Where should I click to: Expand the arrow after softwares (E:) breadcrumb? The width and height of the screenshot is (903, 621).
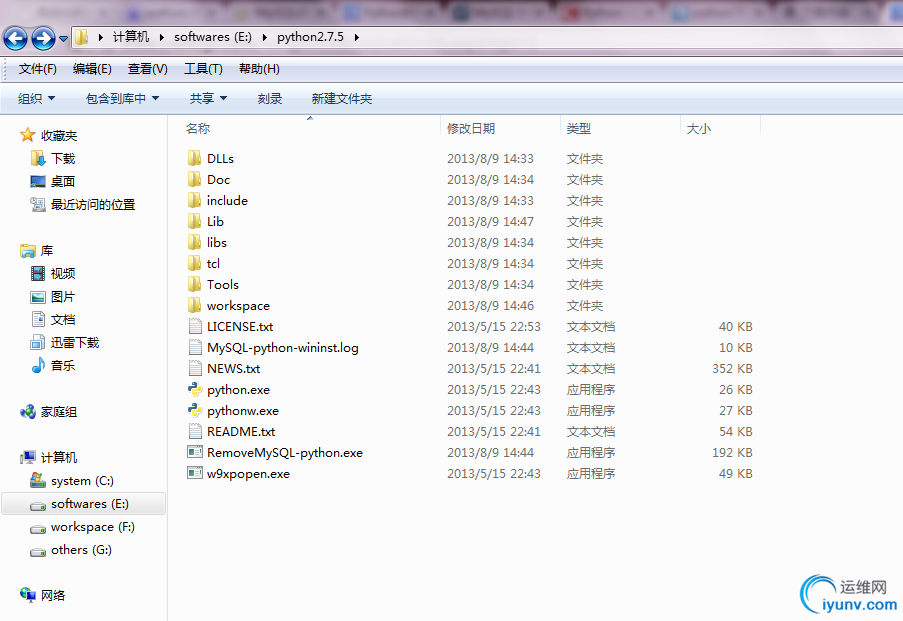click(264, 37)
